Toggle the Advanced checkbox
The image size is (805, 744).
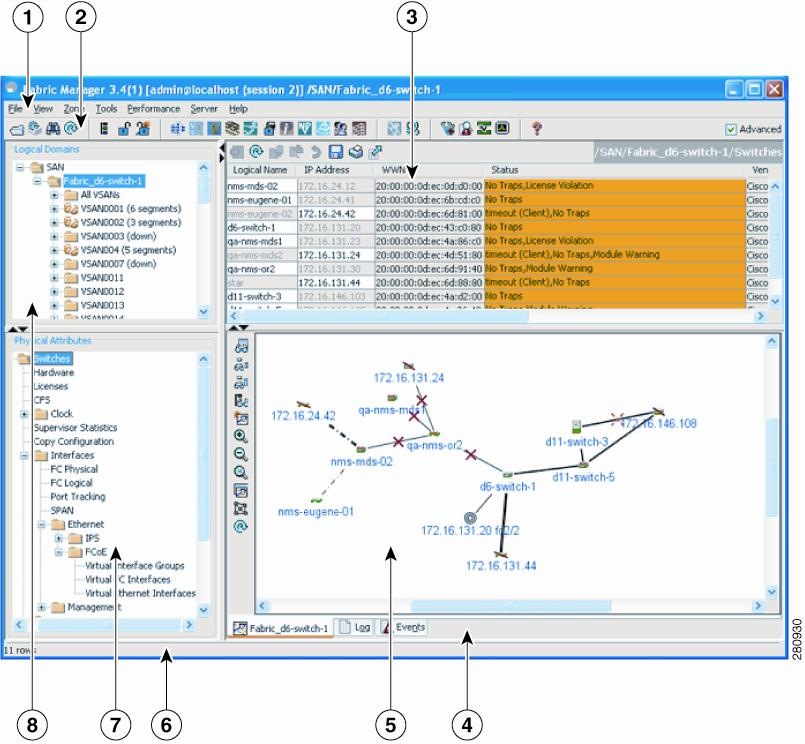731,129
